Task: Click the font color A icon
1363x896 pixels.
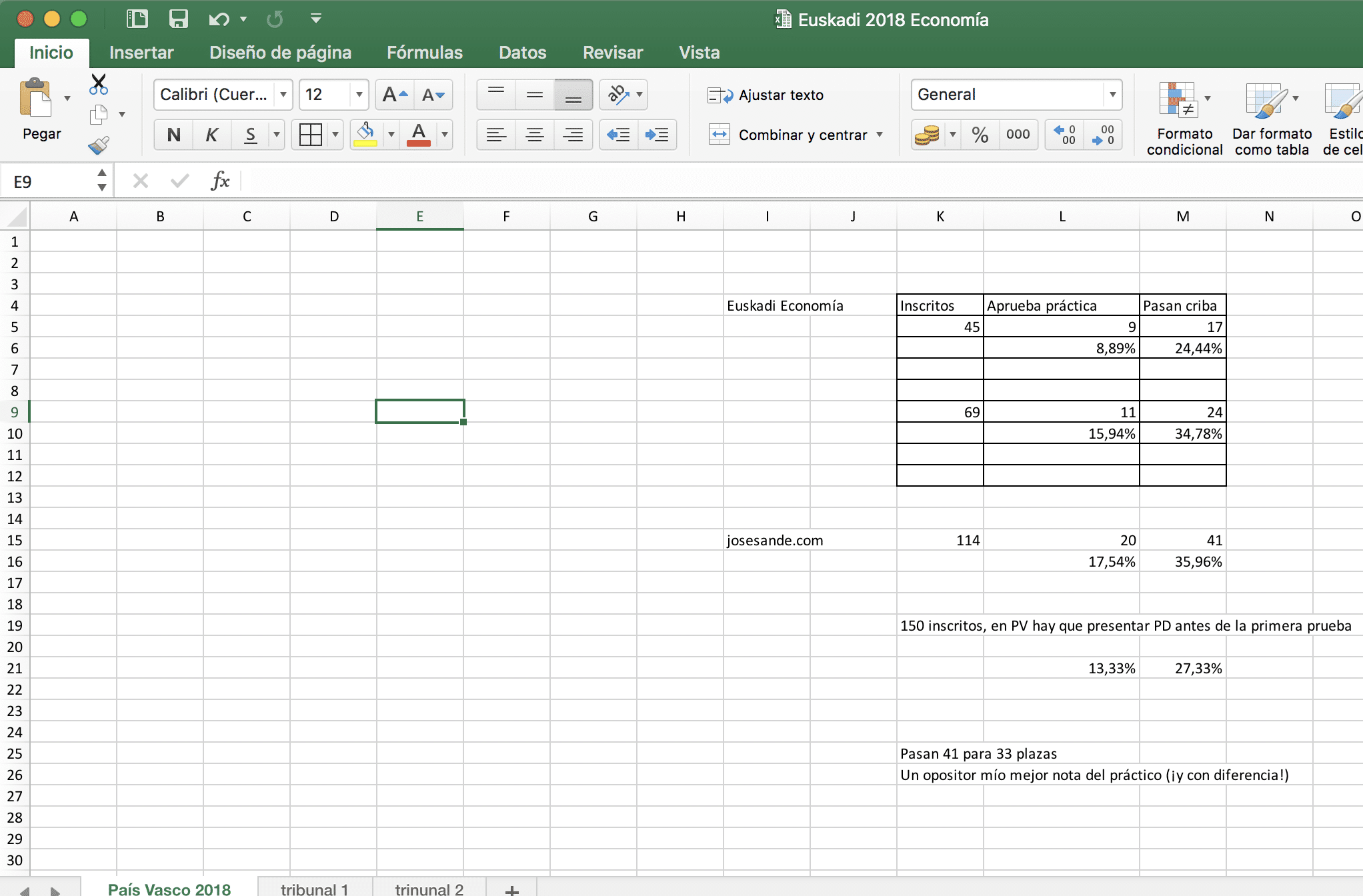Action: click(418, 134)
